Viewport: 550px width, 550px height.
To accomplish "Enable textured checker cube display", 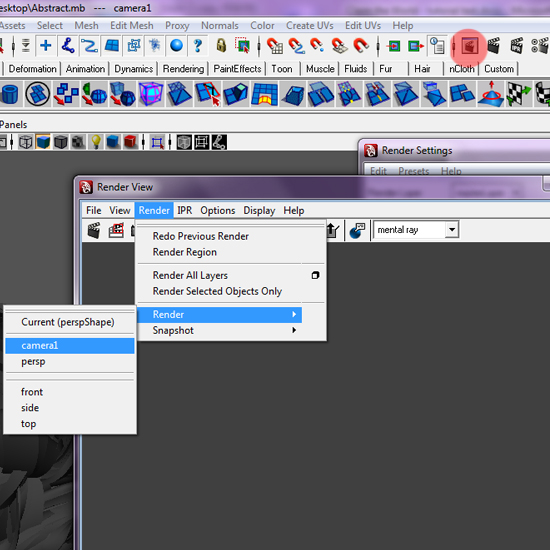I will click(78, 142).
